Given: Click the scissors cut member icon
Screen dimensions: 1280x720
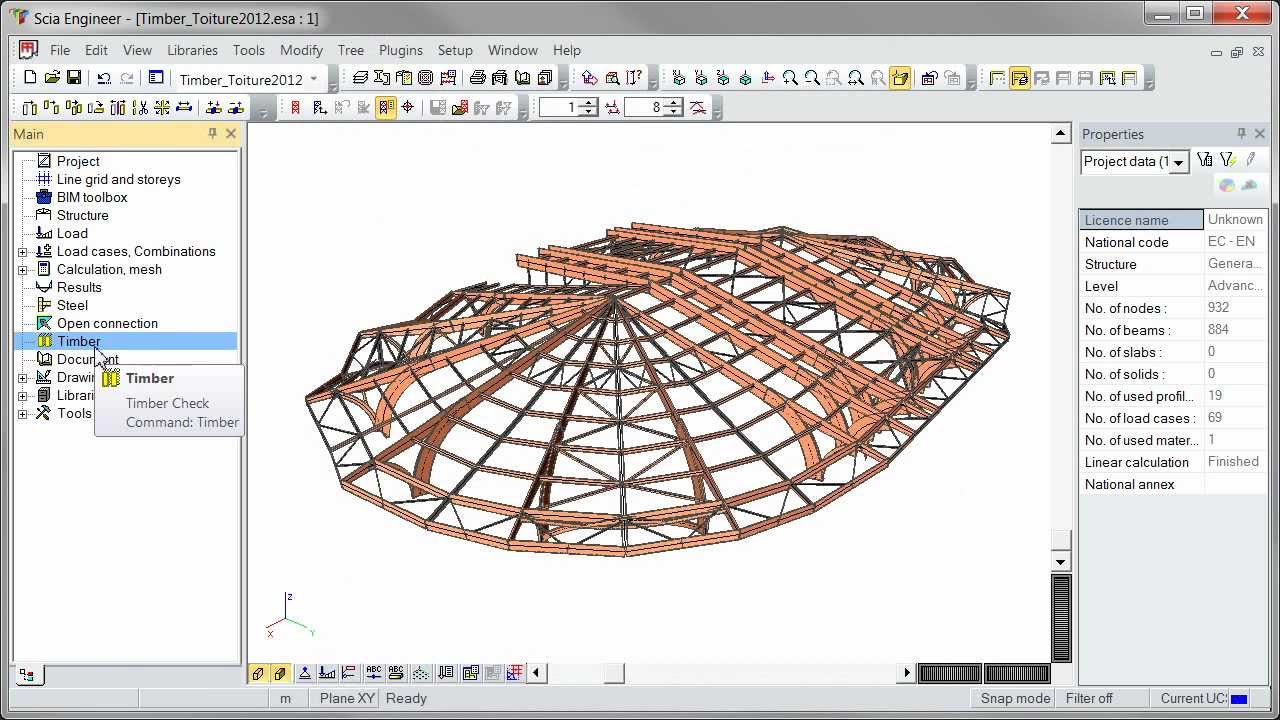Looking at the screenshot, I should [x=140, y=108].
